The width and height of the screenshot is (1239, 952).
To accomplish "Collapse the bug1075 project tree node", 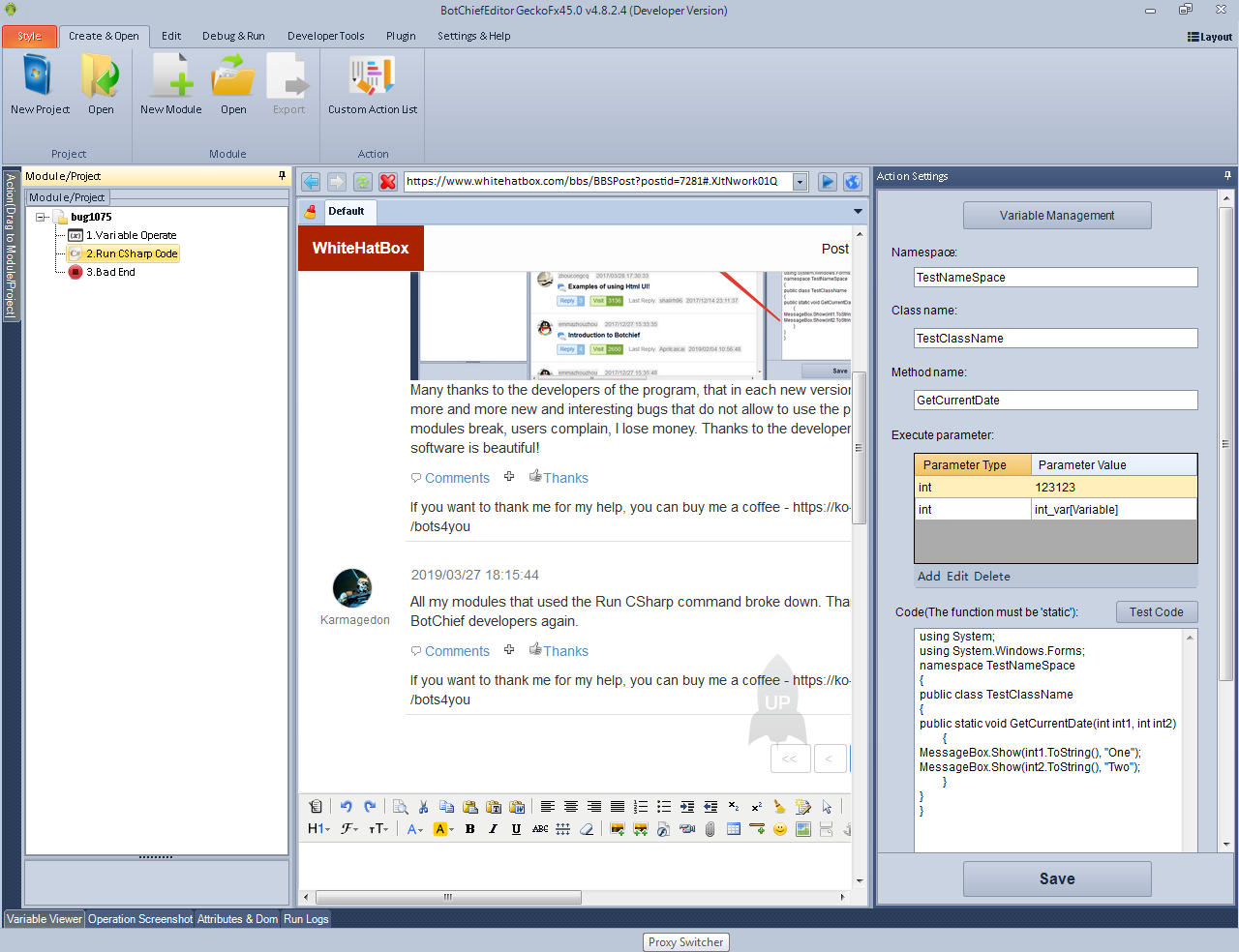I will tap(42, 217).
